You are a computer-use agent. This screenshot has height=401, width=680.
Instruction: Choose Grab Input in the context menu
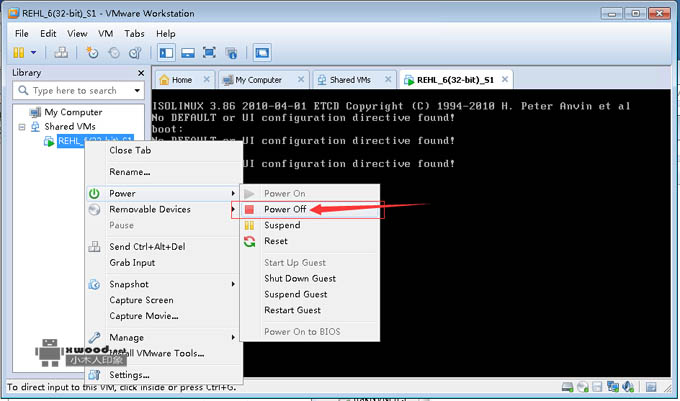click(164, 263)
